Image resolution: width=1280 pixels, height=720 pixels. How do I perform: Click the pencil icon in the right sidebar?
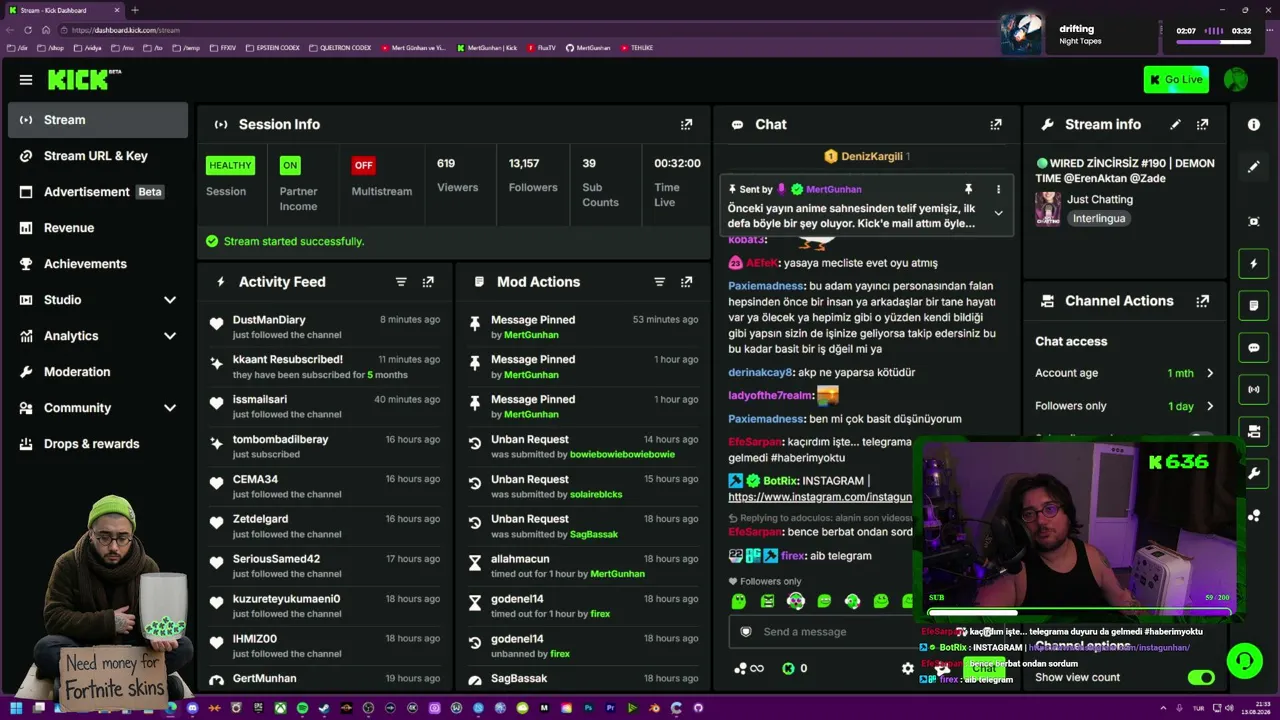[1254, 167]
